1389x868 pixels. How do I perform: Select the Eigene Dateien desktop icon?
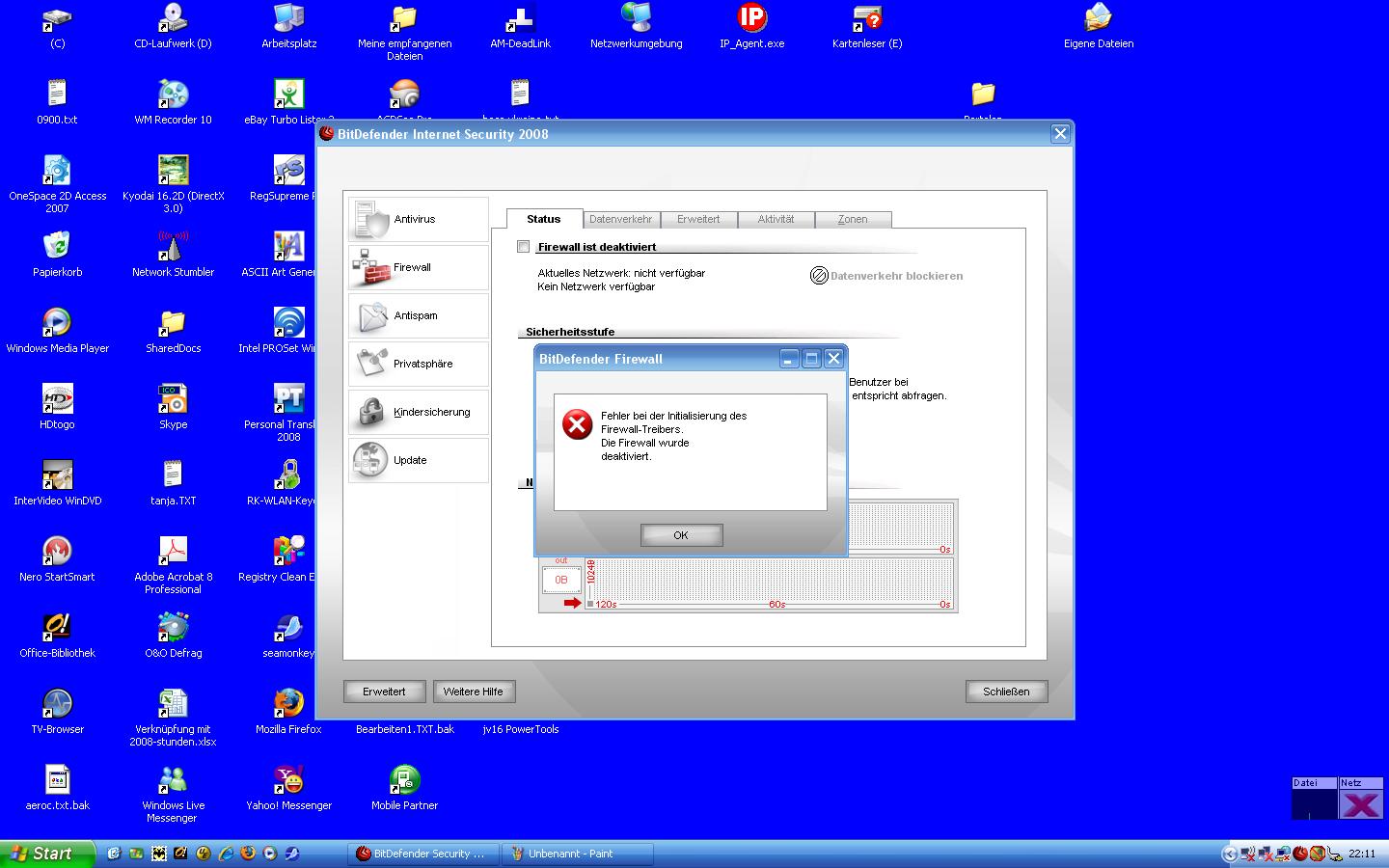pyautogui.click(x=1099, y=26)
